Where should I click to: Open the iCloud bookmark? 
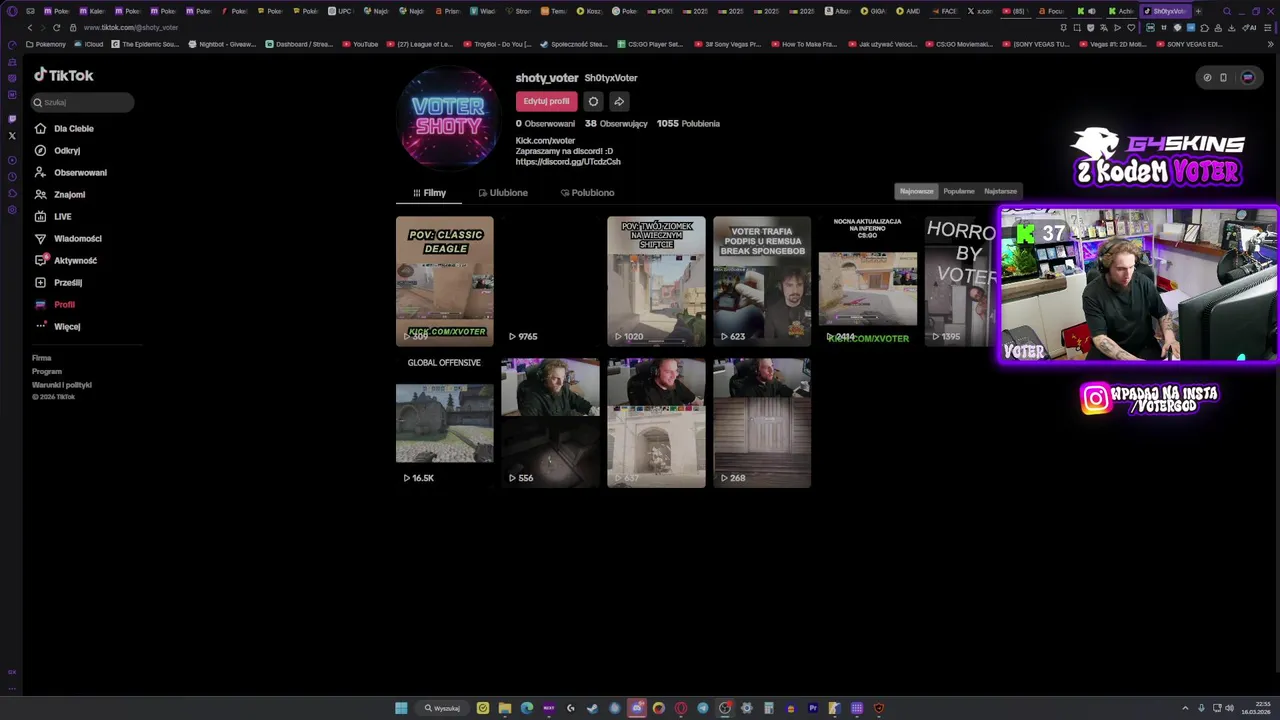(90, 44)
